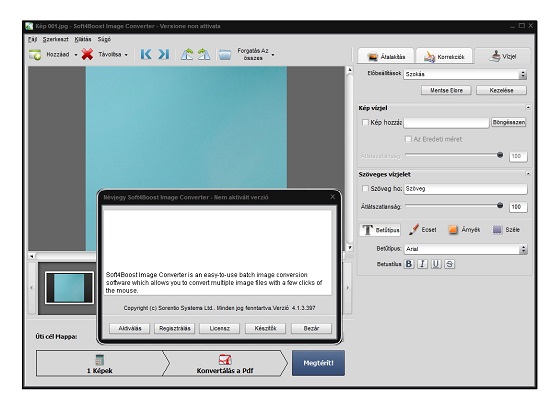Image resolution: width=550 pixels, height=406 pixels.
Task: Switch to the Vízjel tab
Action: (x=503, y=56)
